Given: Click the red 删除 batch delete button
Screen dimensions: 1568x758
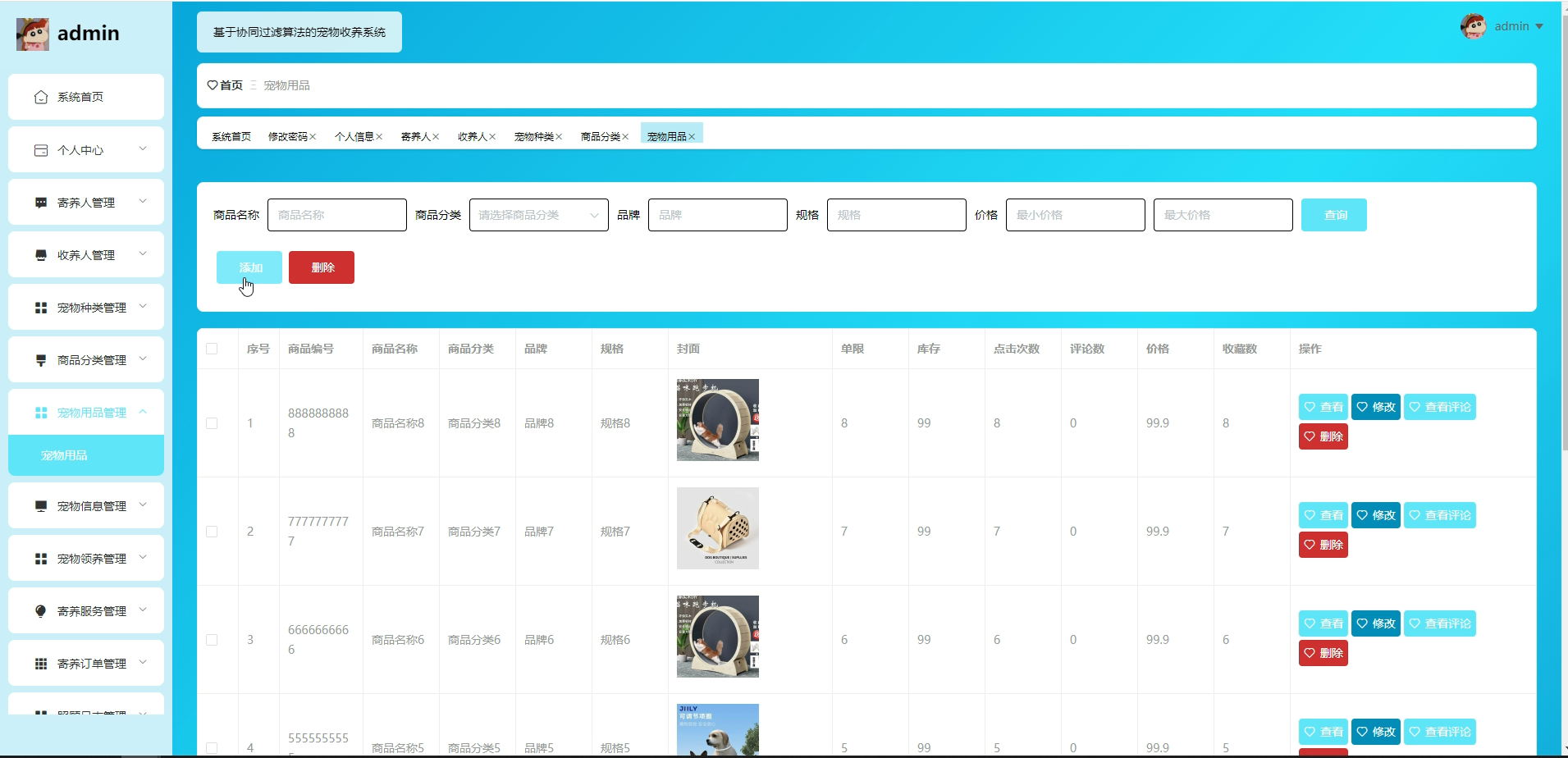Looking at the screenshot, I should pos(322,267).
